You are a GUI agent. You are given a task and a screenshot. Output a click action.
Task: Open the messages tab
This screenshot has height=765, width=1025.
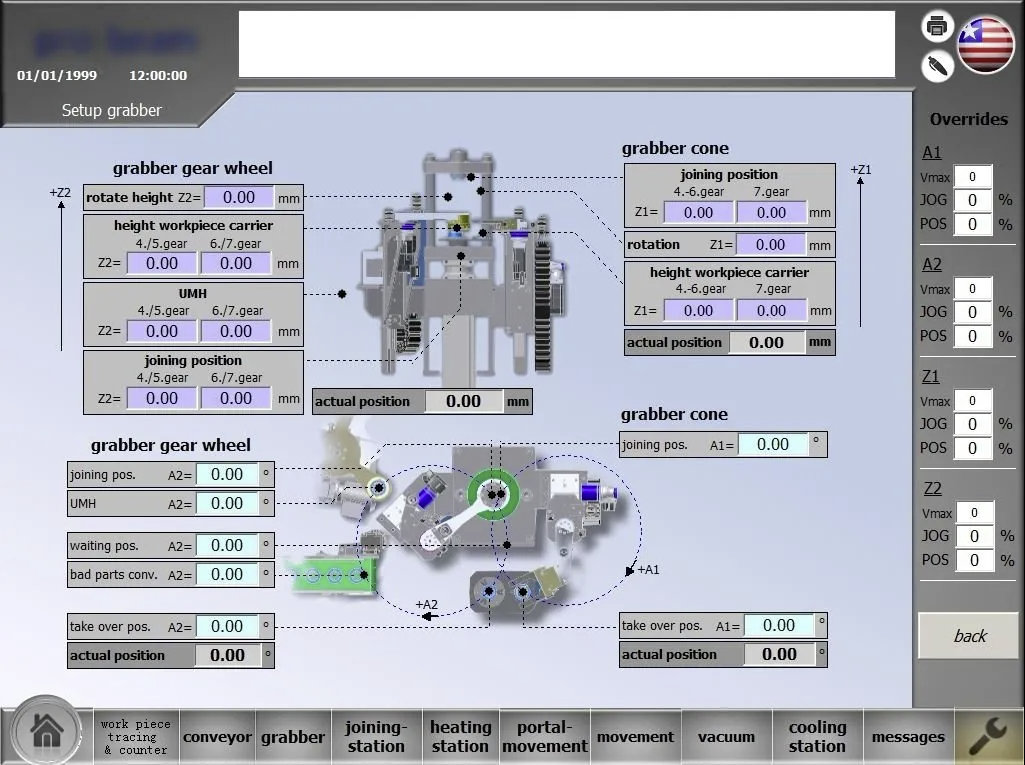pyautogui.click(x=908, y=737)
